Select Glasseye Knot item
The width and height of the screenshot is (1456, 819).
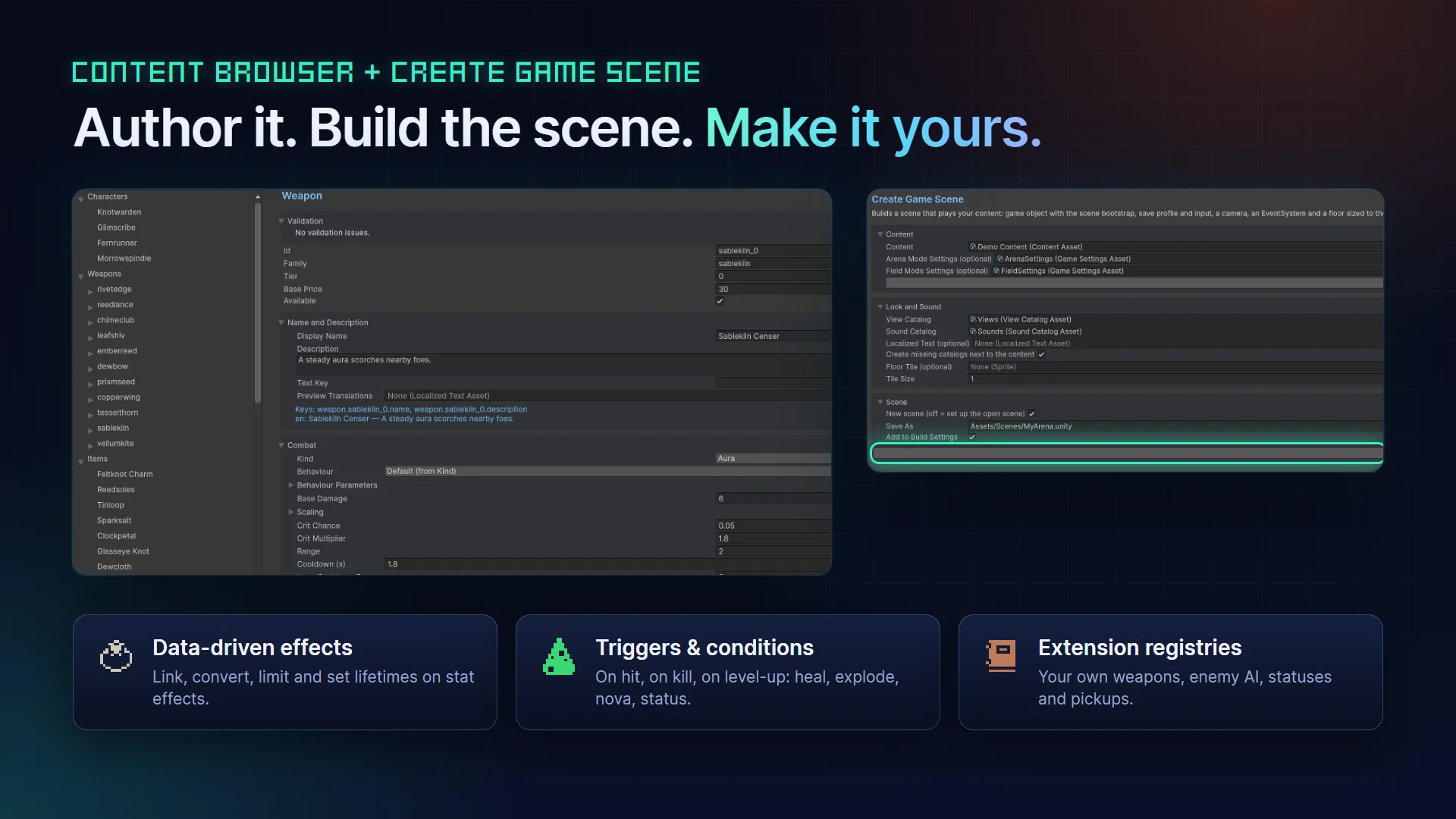click(123, 551)
